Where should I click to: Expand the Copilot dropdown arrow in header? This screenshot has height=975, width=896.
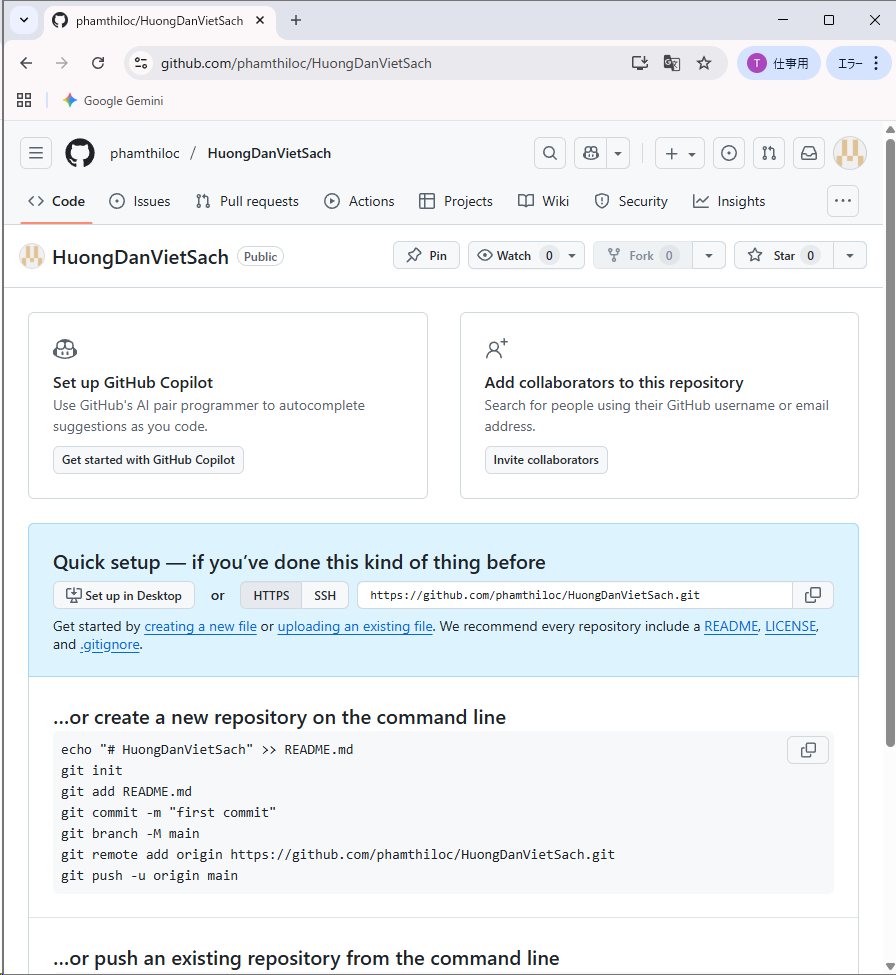coord(618,153)
